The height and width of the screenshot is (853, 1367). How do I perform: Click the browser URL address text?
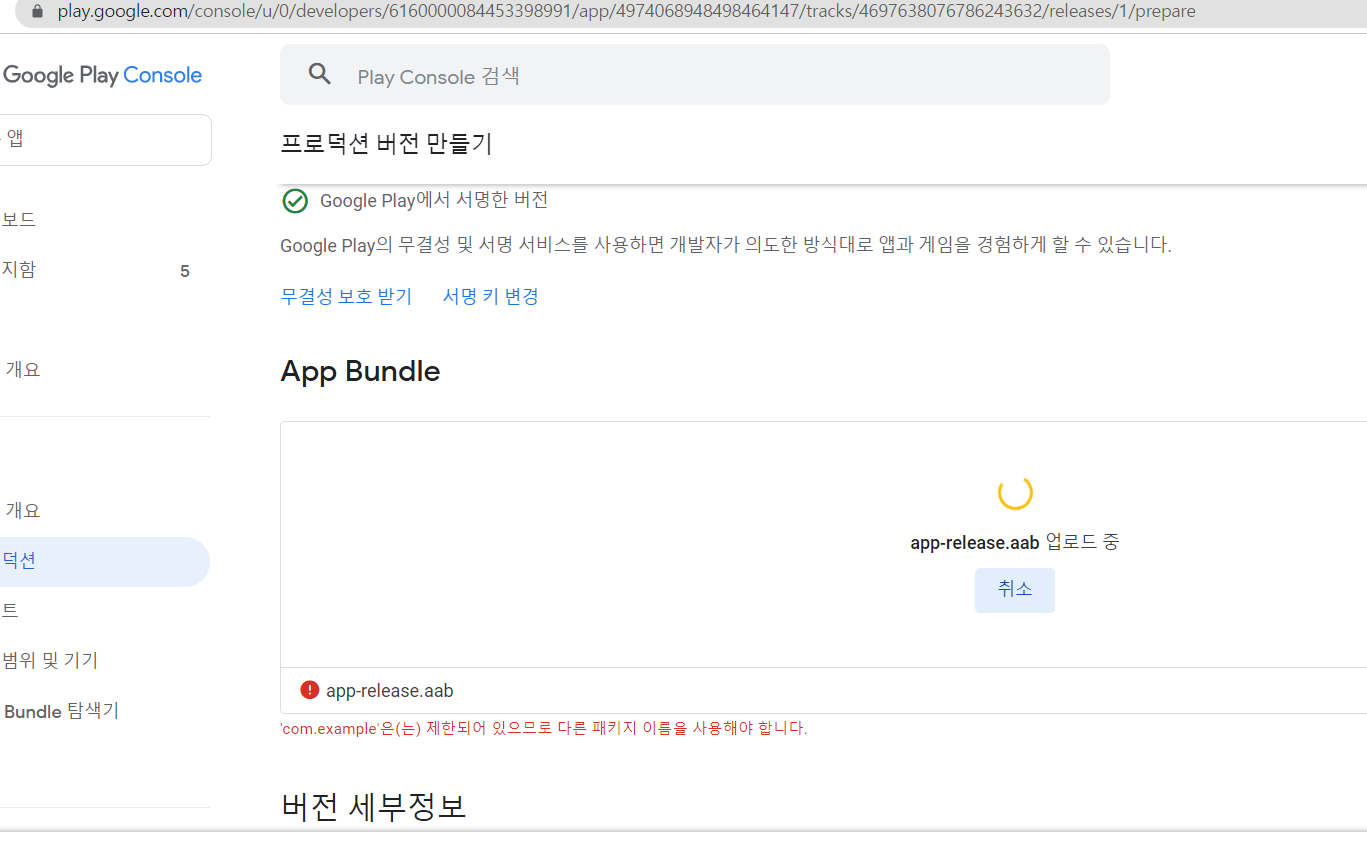tap(627, 12)
